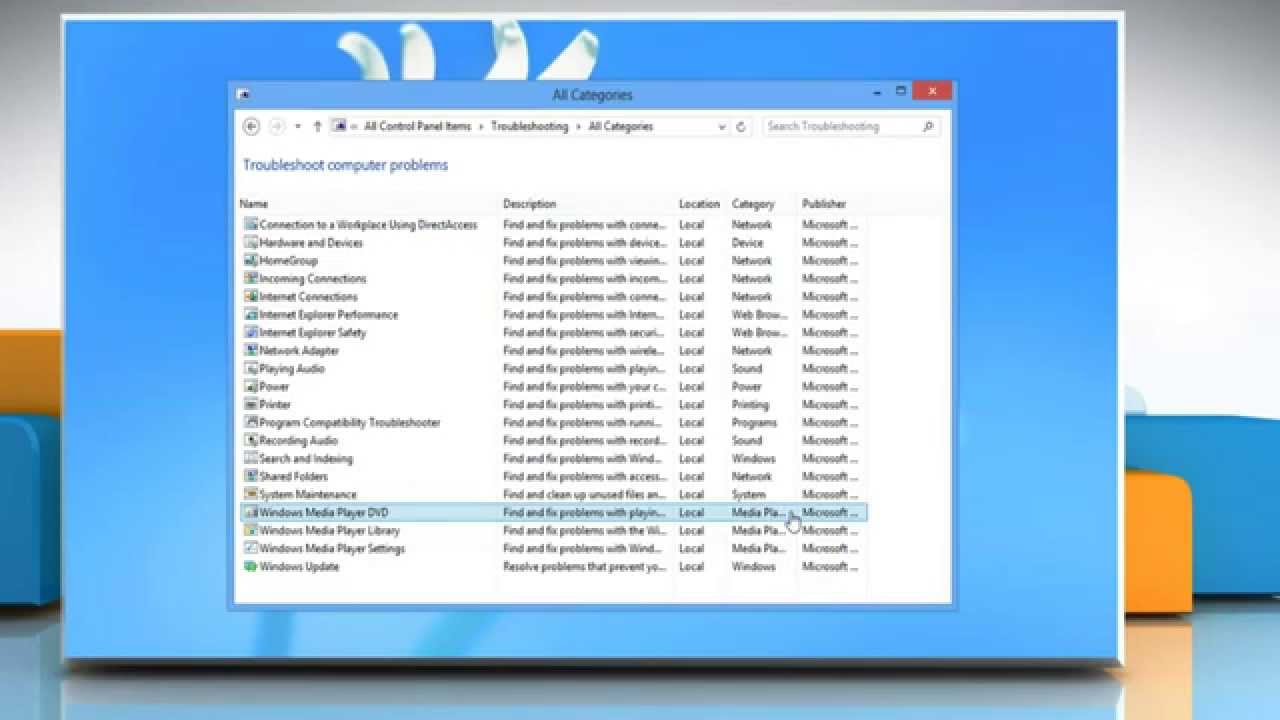This screenshot has width=1280, height=720.
Task: Click the Device category cell
Action: click(747, 243)
